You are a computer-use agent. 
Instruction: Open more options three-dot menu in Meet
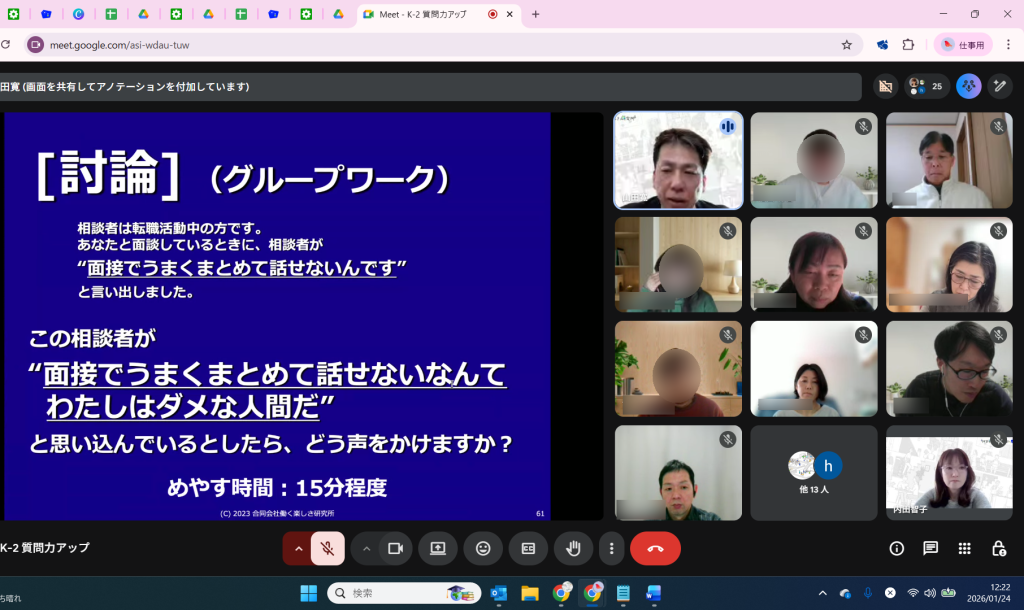pos(611,548)
